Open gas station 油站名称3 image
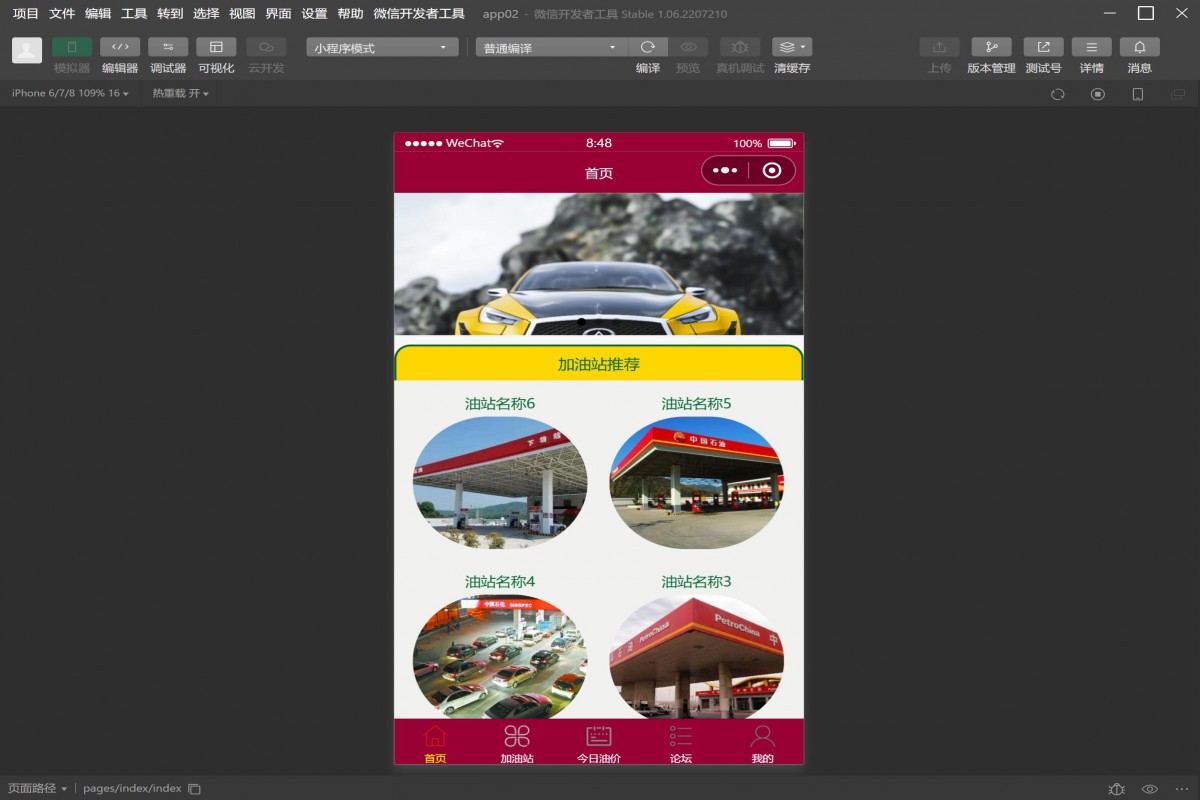 coord(696,657)
